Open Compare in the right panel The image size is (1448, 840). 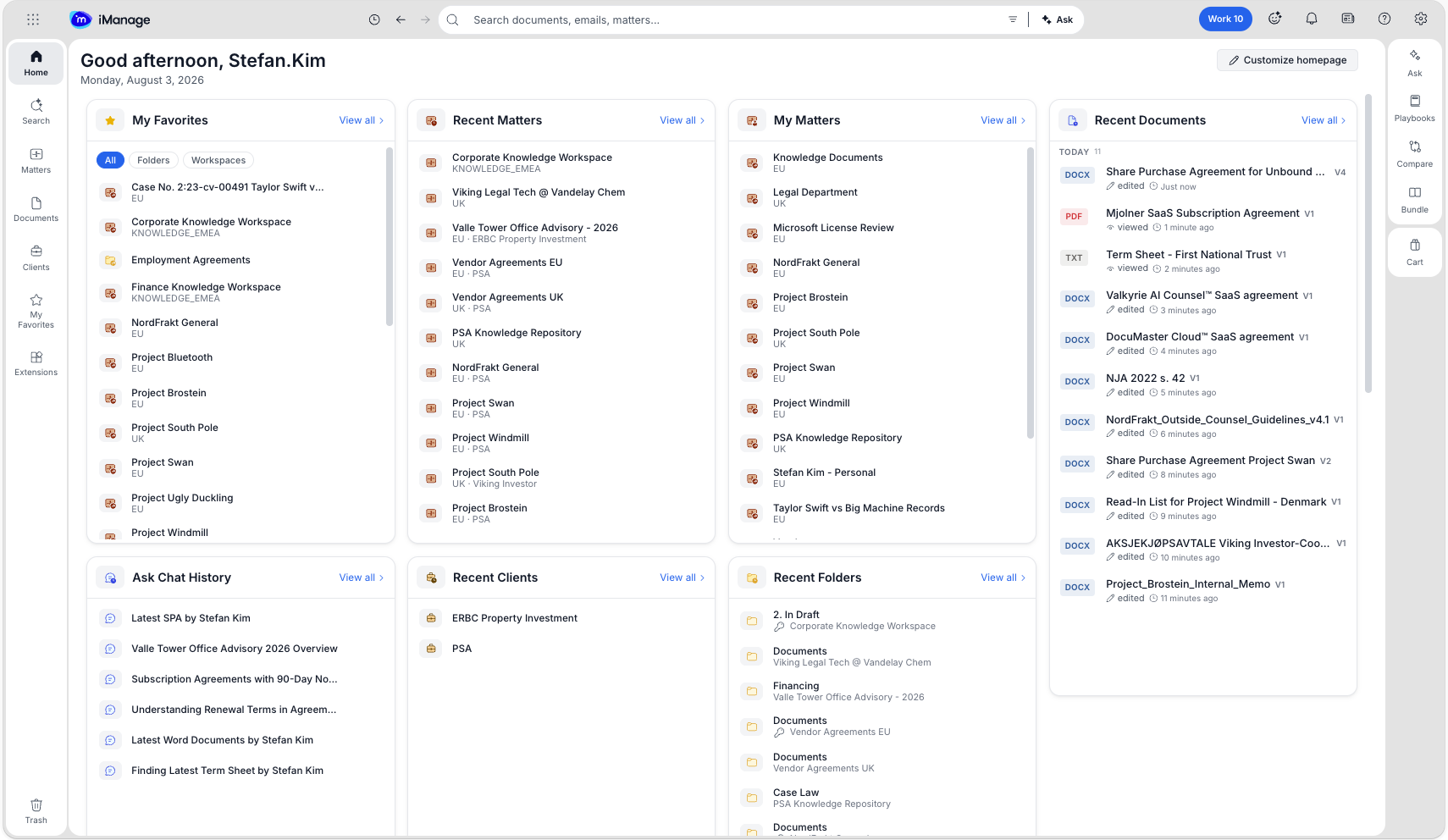1415,154
